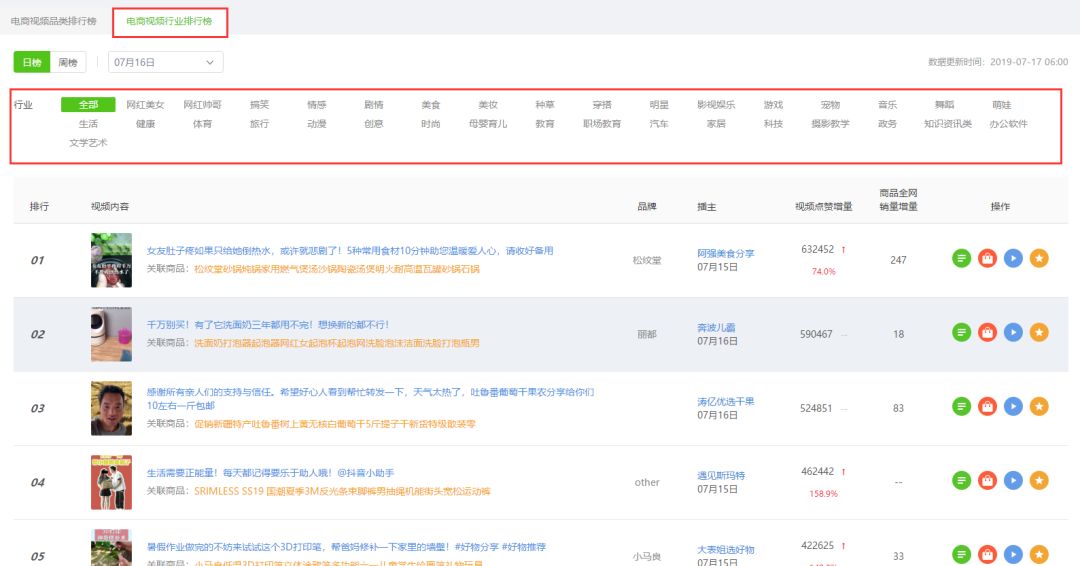Click blue play icon in 小马良 row
Image resolution: width=1080 pixels, height=566 pixels.
[x=1013, y=554]
